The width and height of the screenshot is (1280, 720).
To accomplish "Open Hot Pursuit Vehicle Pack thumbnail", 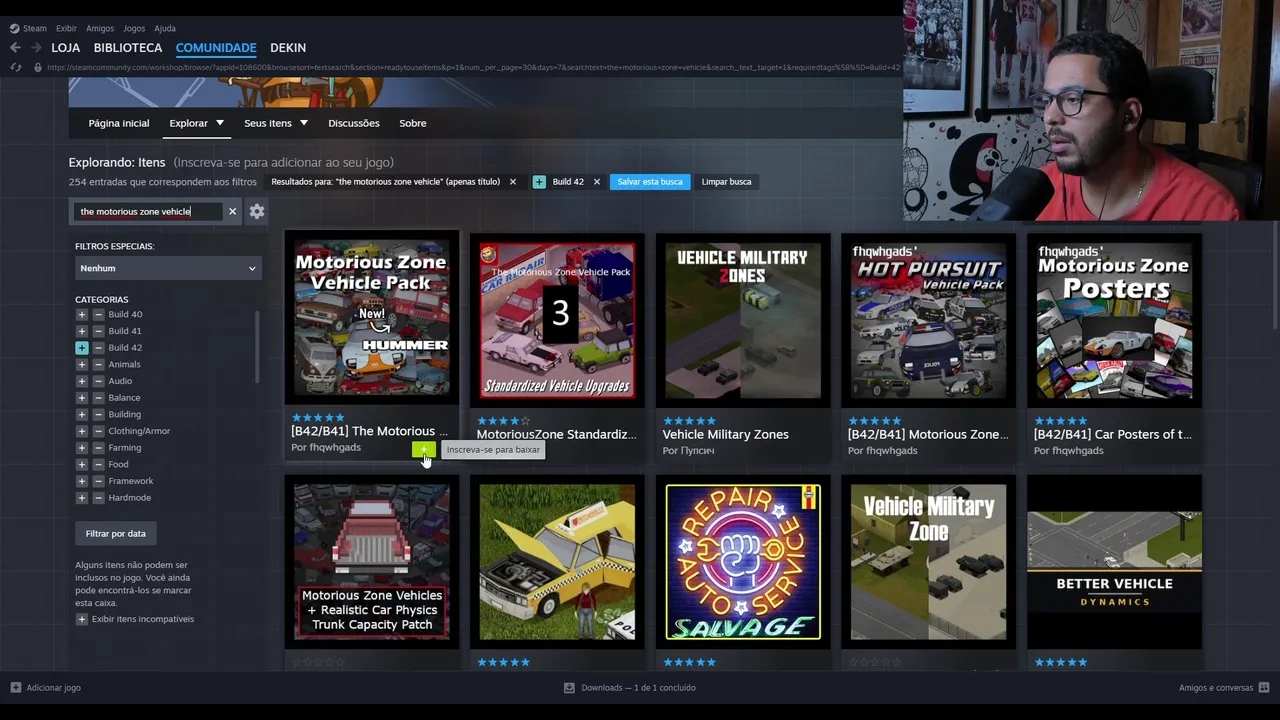I will 929,320.
